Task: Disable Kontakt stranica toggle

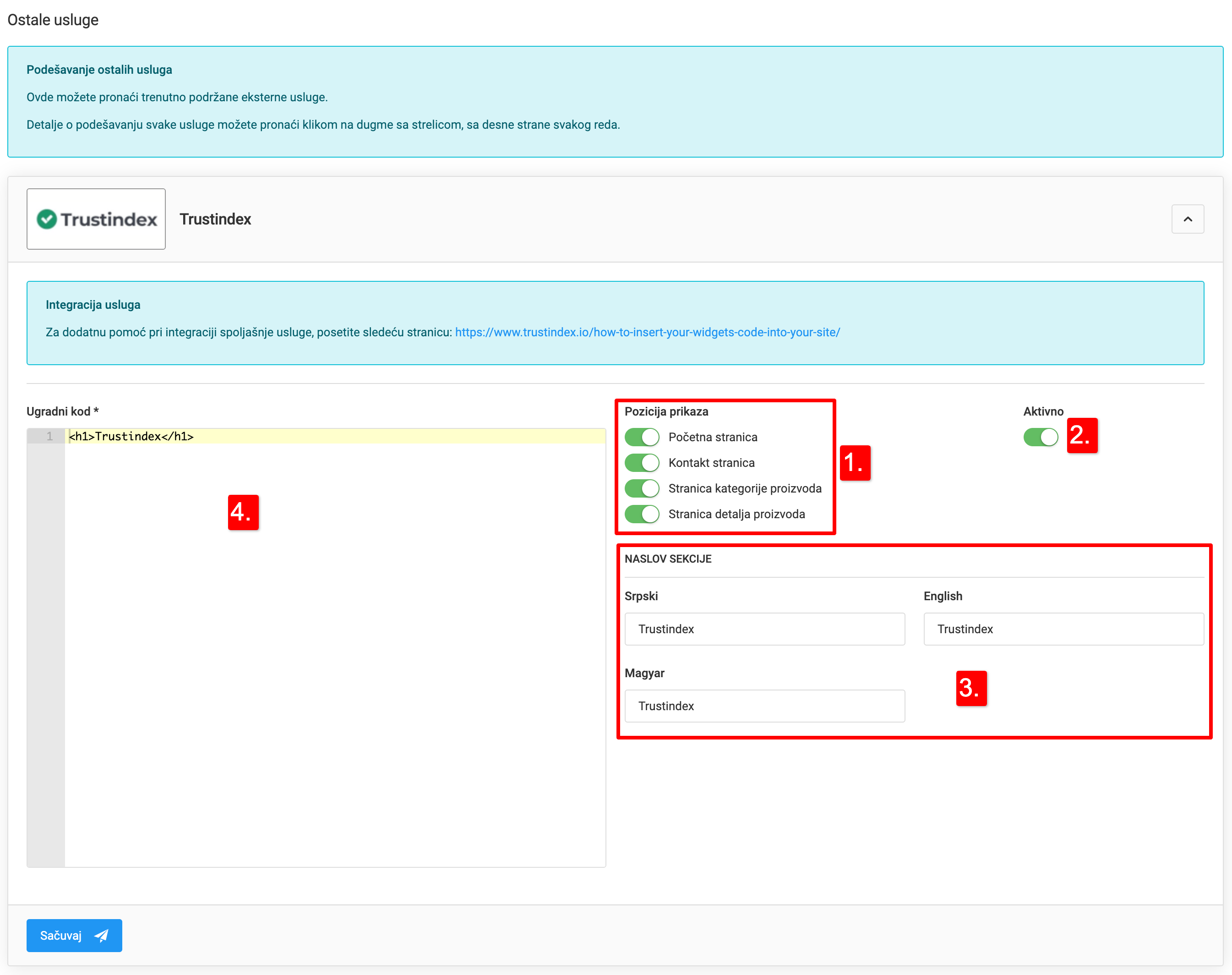Action: click(642, 463)
